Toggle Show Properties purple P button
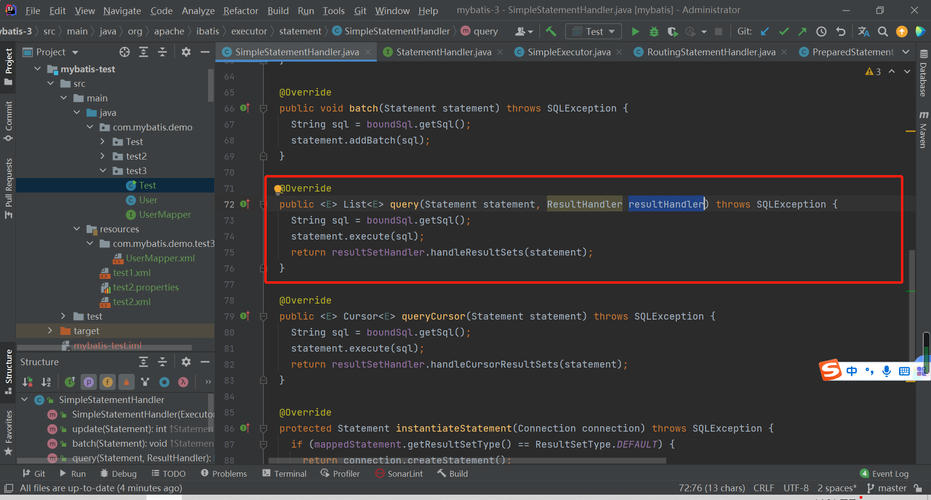931x500 pixels. tap(88, 382)
